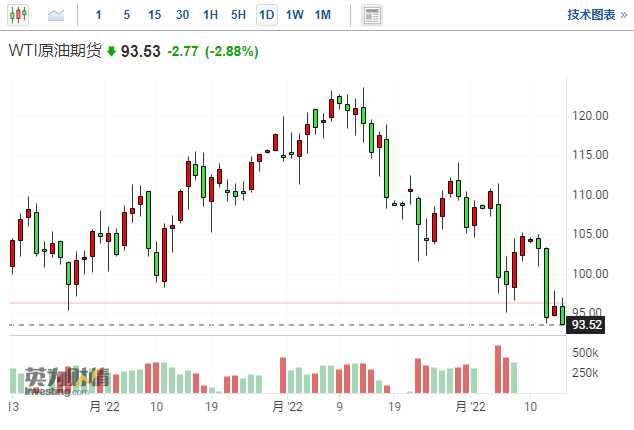Select the 30-minute interval

tap(182, 15)
